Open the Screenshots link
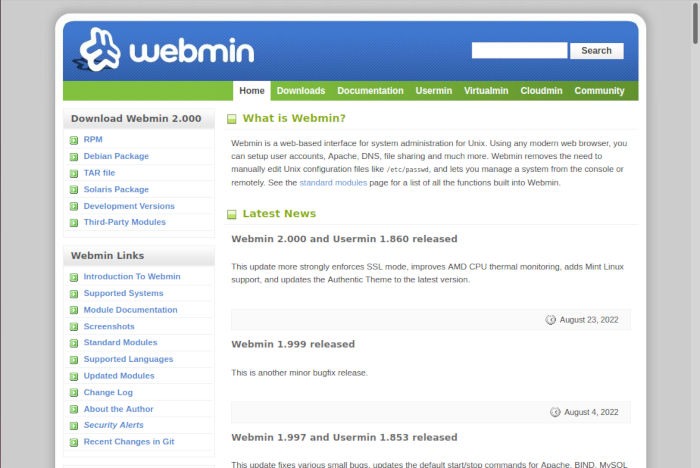700x468 pixels. pyautogui.click(x=109, y=326)
